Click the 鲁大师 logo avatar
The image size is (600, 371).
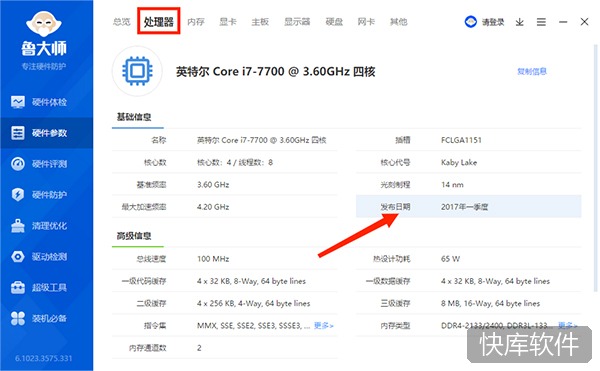point(44,24)
